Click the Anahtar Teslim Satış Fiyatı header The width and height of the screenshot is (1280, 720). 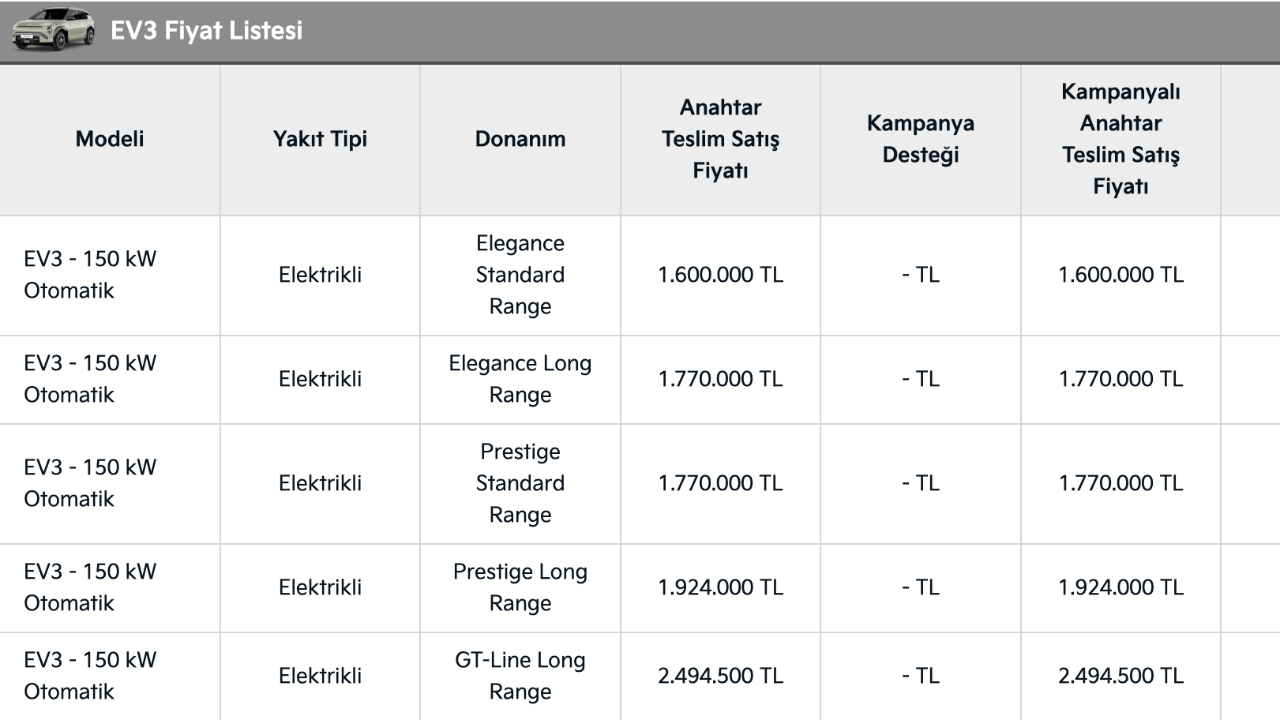tap(720, 139)
